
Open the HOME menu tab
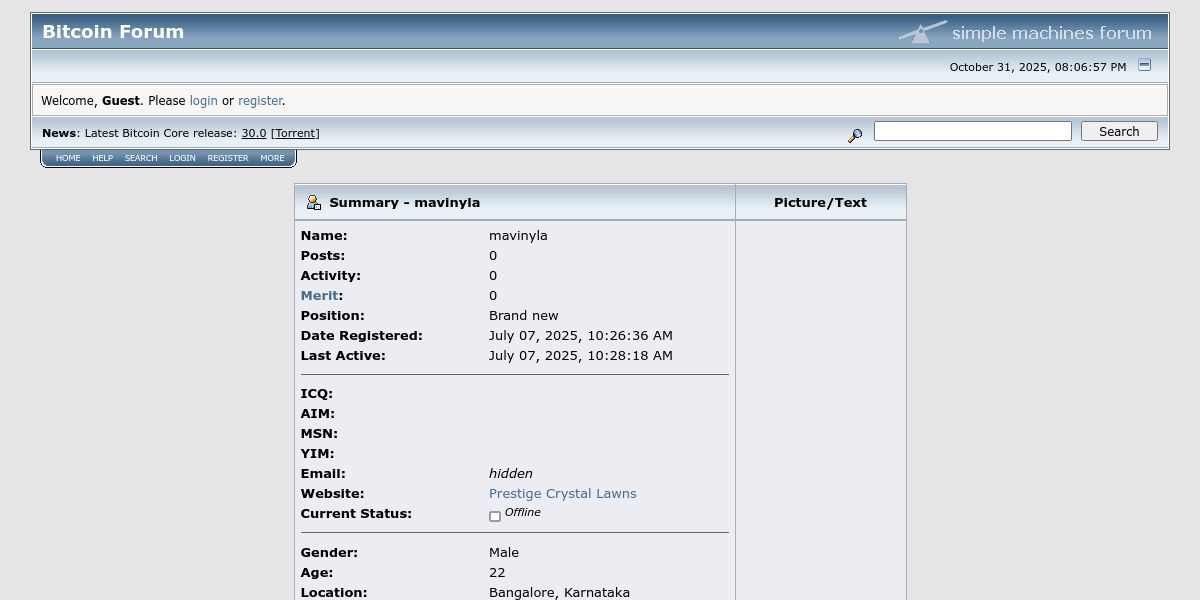[x=68, y=158]
